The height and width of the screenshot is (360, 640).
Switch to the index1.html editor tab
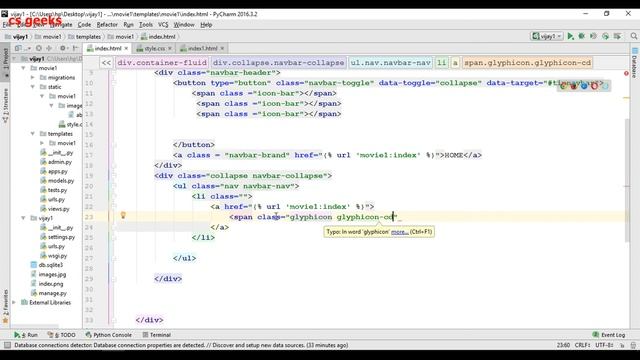click(202, 48)
